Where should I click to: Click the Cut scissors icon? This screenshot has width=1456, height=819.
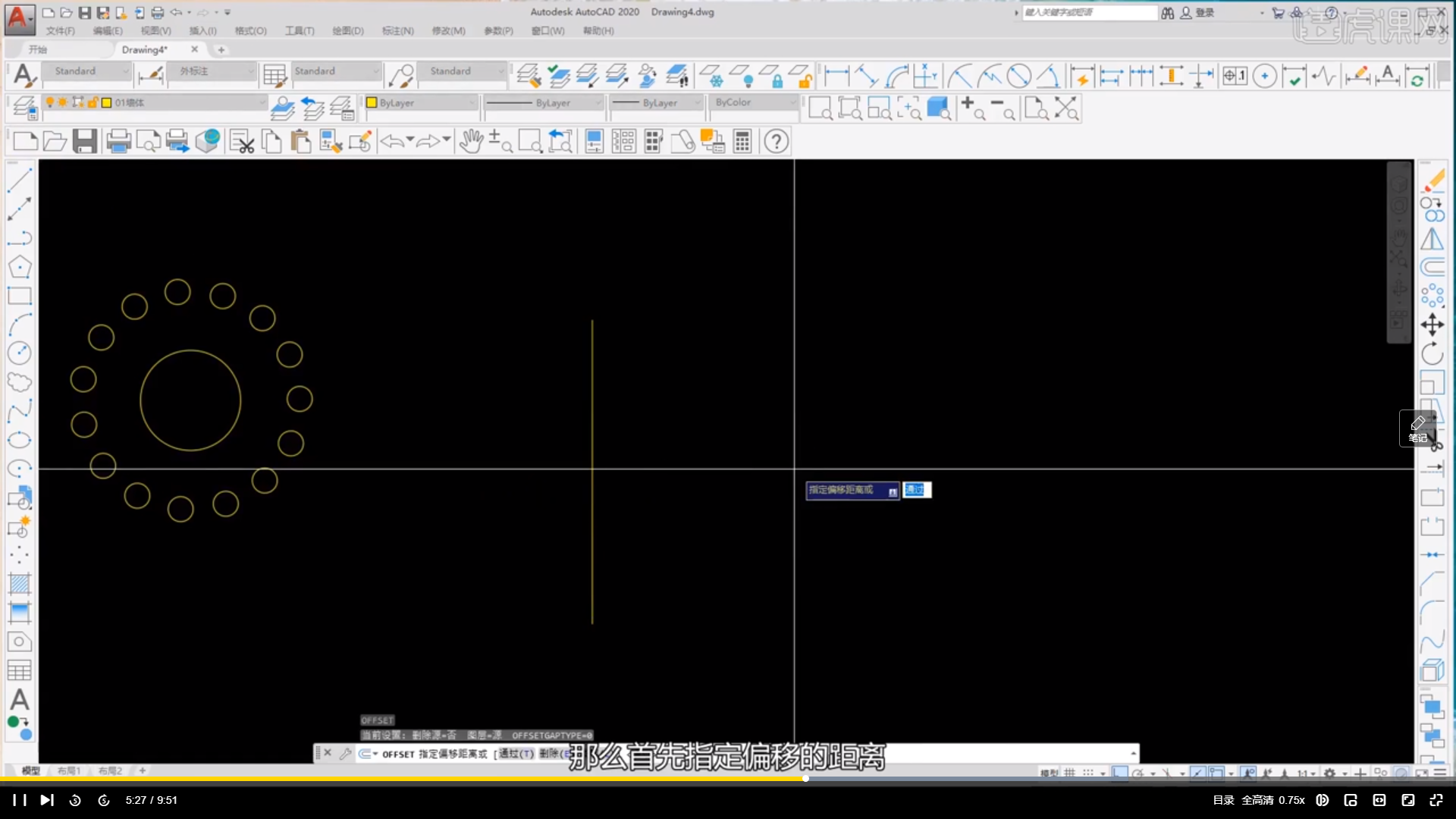tap(242, 141)
